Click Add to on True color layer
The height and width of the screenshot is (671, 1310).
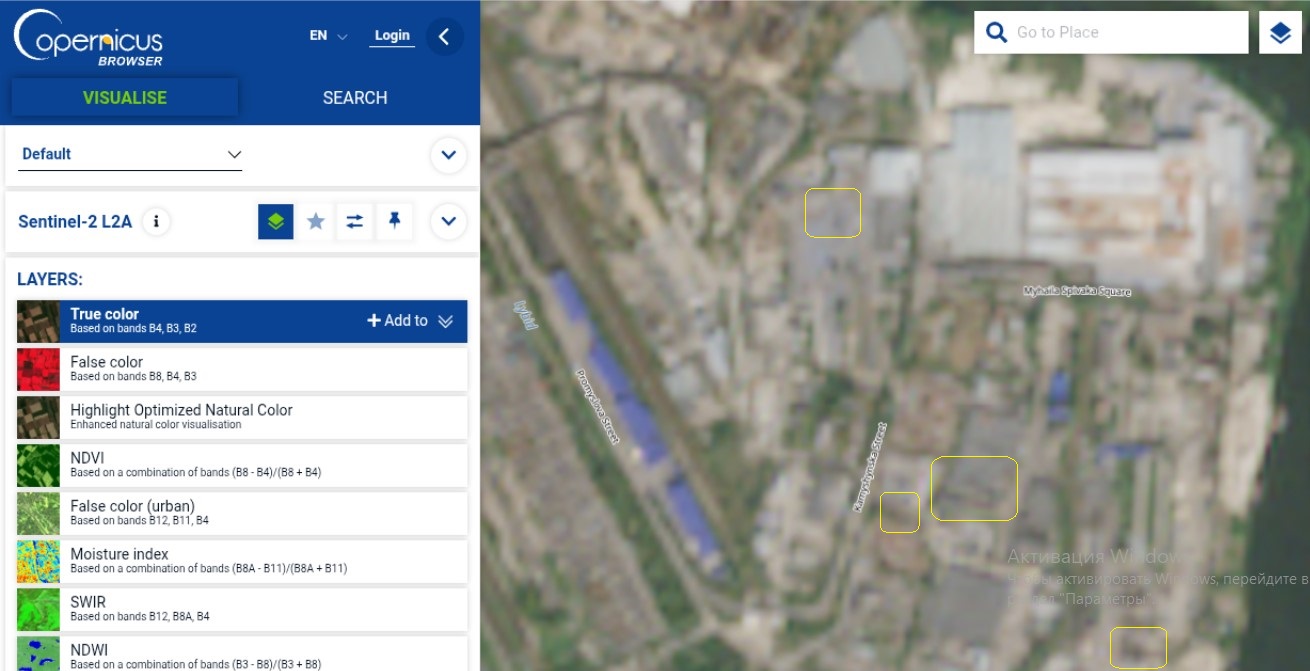398,321
